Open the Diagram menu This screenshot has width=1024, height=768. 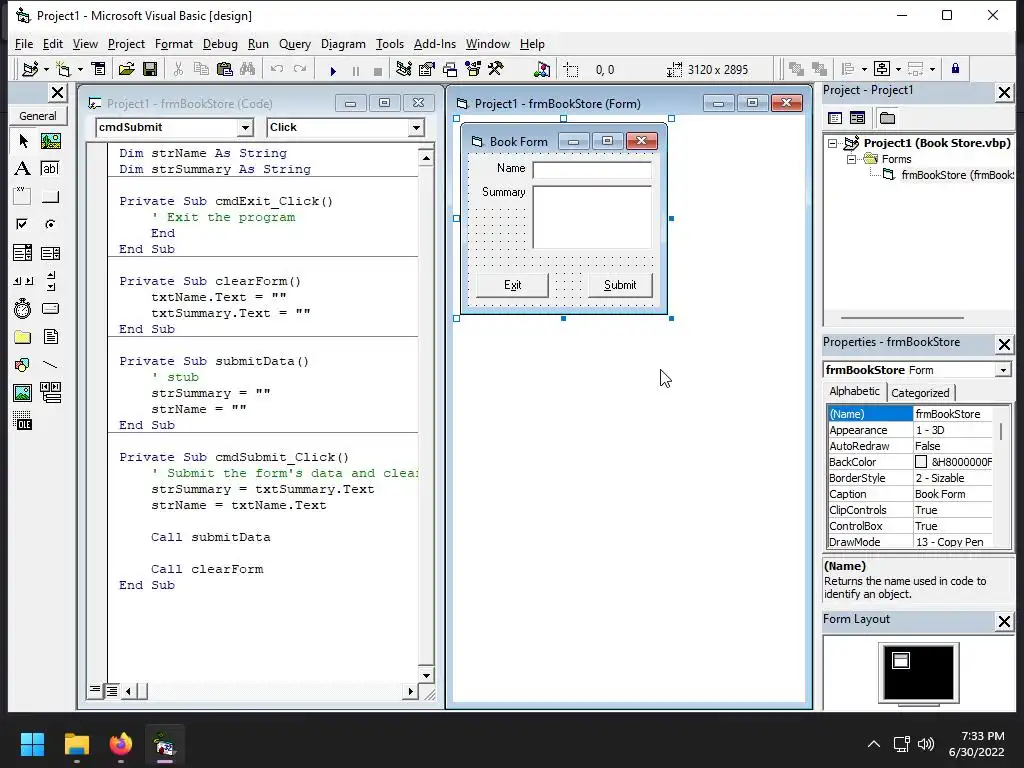pyautogui.click(x=343, y=44)
